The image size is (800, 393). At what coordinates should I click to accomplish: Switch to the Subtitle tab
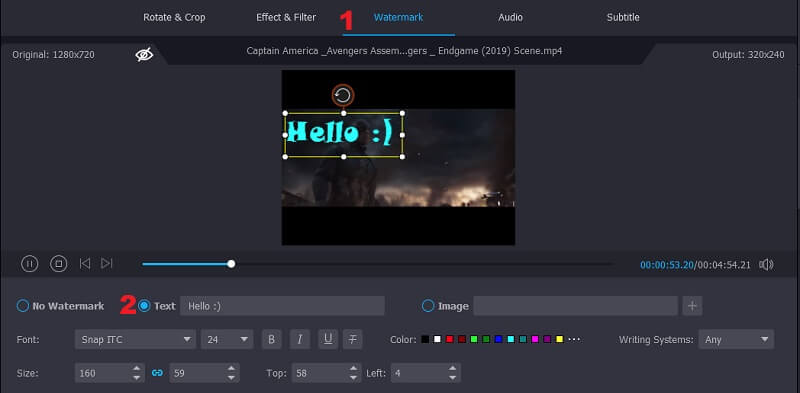tap(623, 17)
